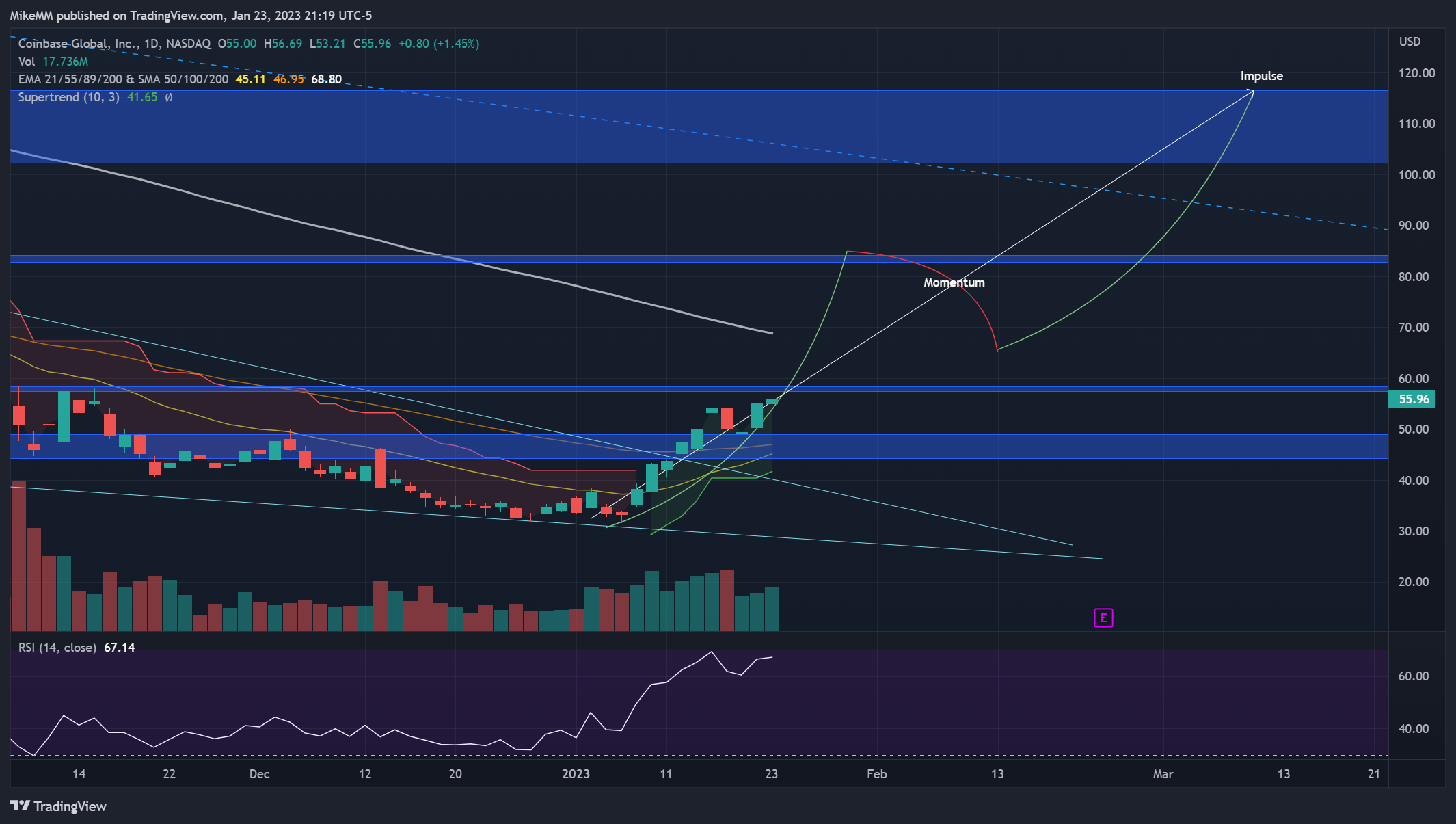Click the Supertrend value 41.65
This screenshot has width=1456, height=824.
[x=142, y=97]
